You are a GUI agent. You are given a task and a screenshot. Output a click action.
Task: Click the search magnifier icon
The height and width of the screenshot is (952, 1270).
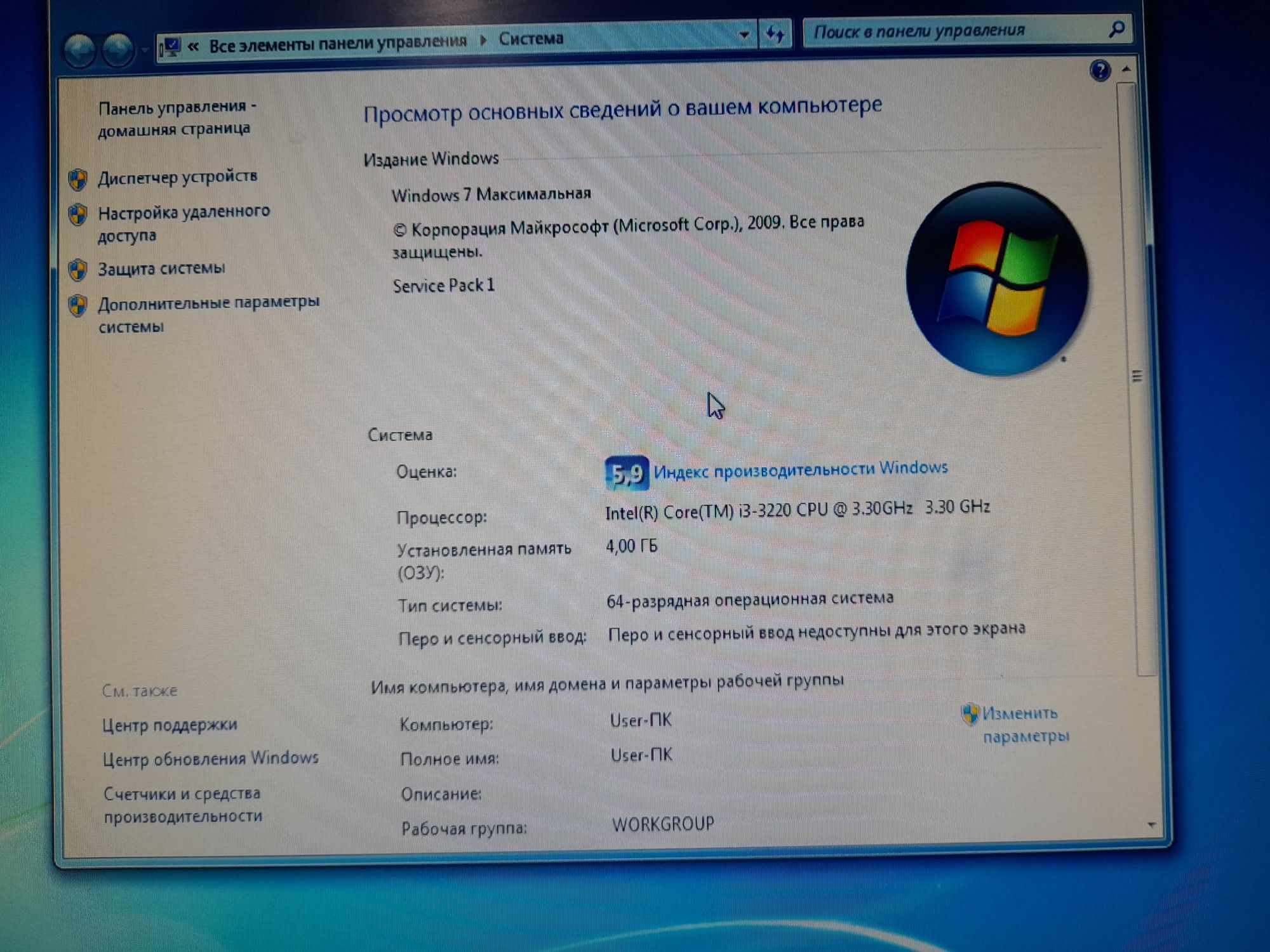[1116, 29]
